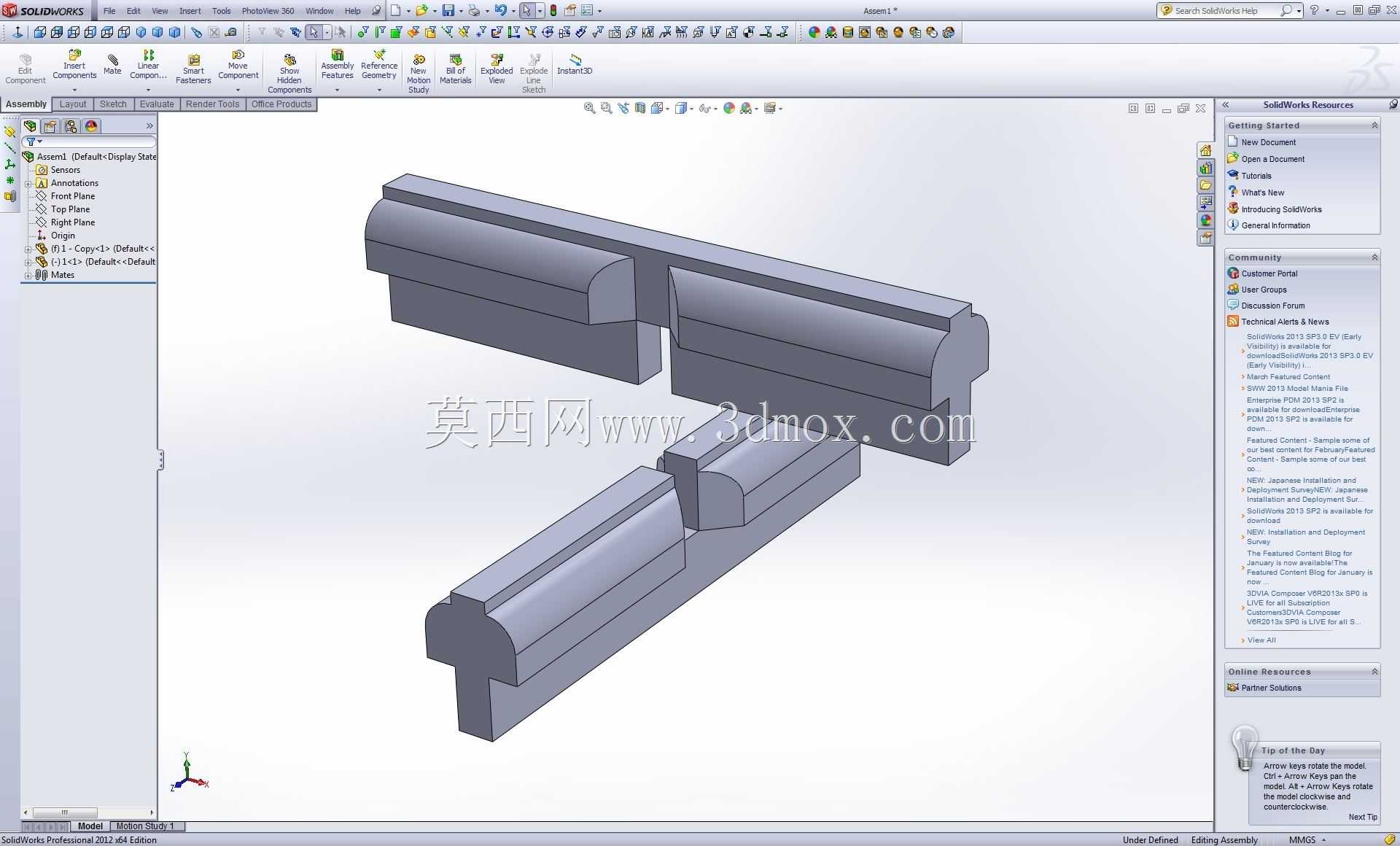Screen dimensions: 1400x846
Task: Select the Top Plane in tree
Action: pyautogui.click(x=70, y=209)
